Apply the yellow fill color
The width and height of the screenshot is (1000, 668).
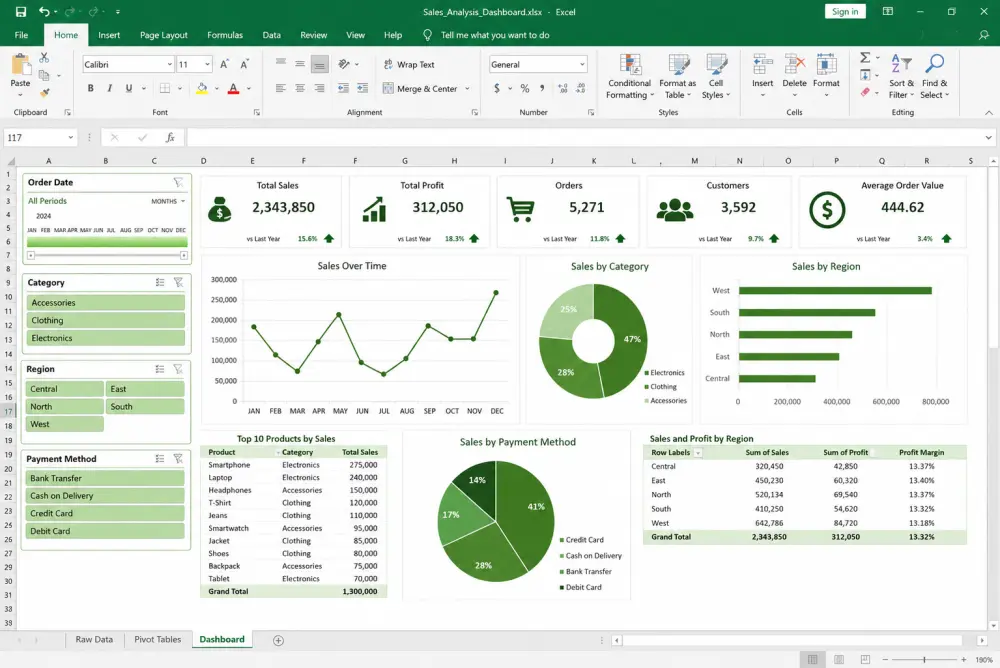(202, 89)
